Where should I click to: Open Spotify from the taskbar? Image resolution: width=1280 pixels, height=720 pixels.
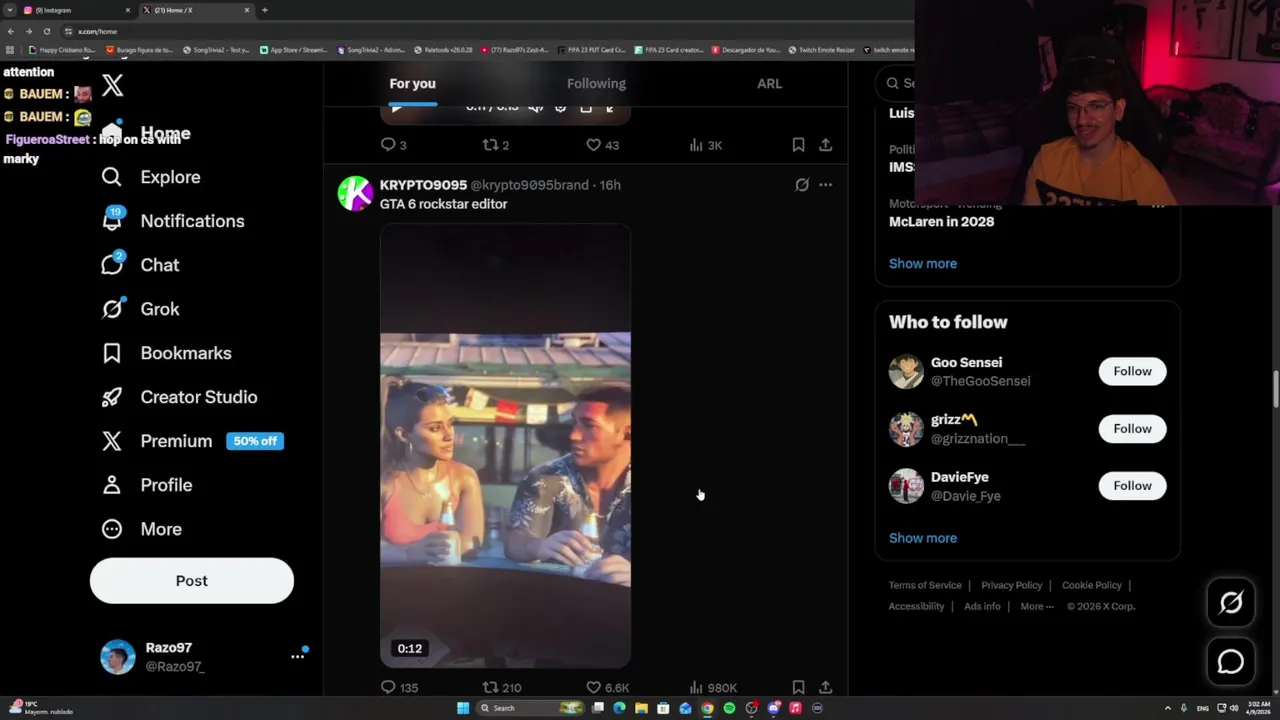click(729, 708)
